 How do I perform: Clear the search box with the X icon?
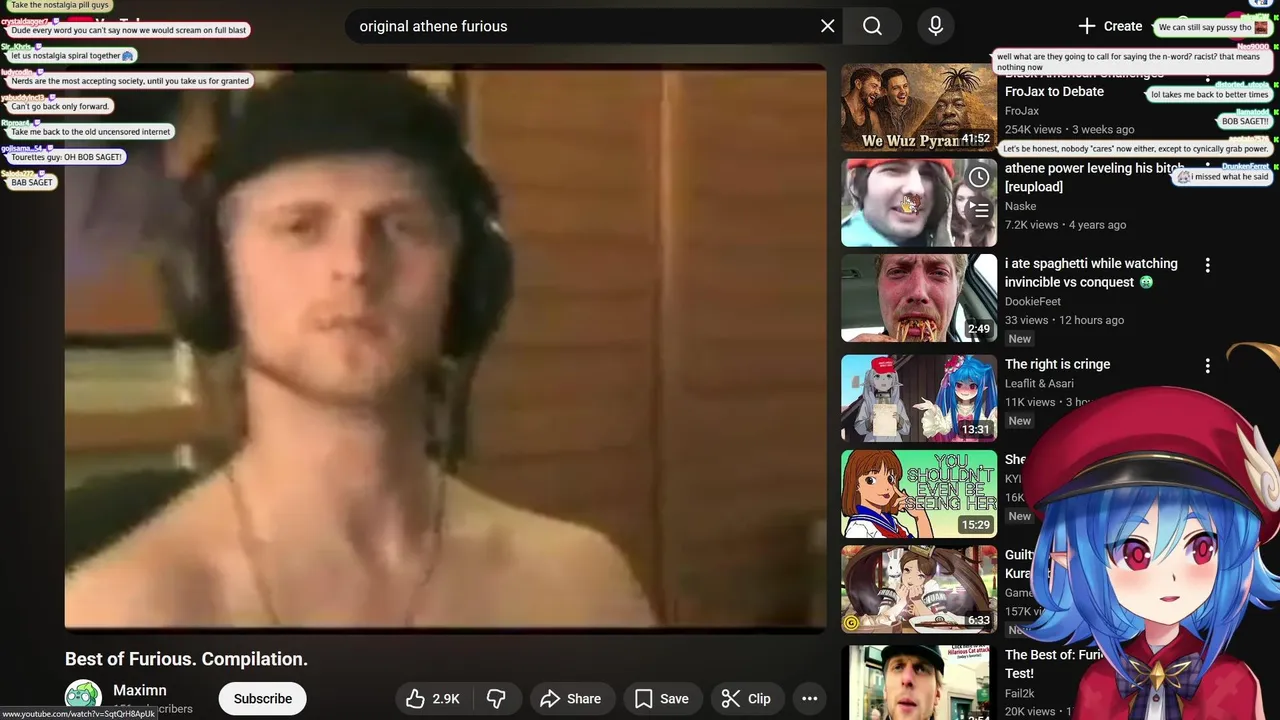pyautogui.click(x=827, y=26)
